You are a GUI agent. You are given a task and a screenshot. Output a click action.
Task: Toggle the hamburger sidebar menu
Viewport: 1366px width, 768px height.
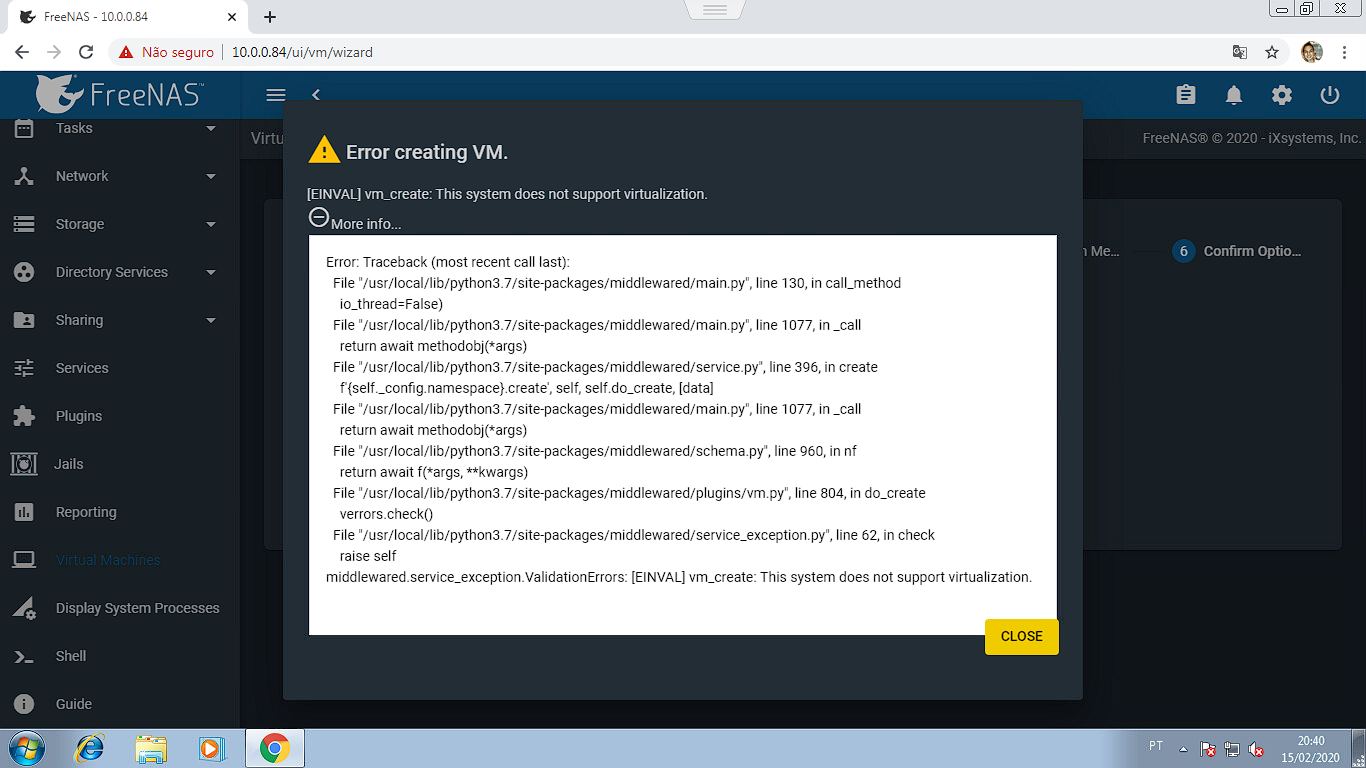(276, 95)
